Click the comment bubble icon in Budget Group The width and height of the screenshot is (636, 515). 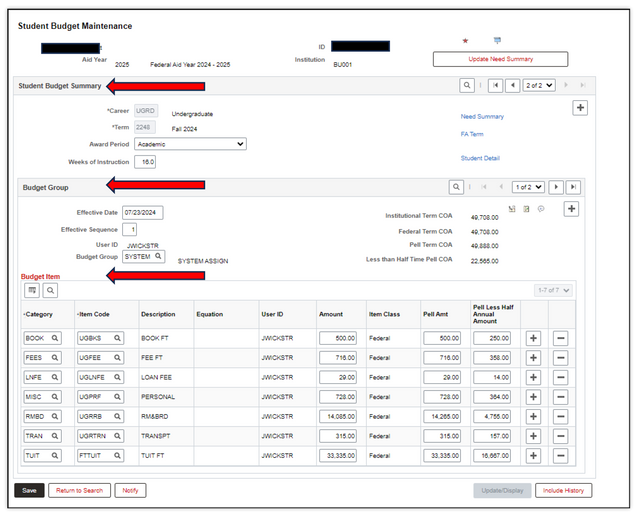point(541,209)
